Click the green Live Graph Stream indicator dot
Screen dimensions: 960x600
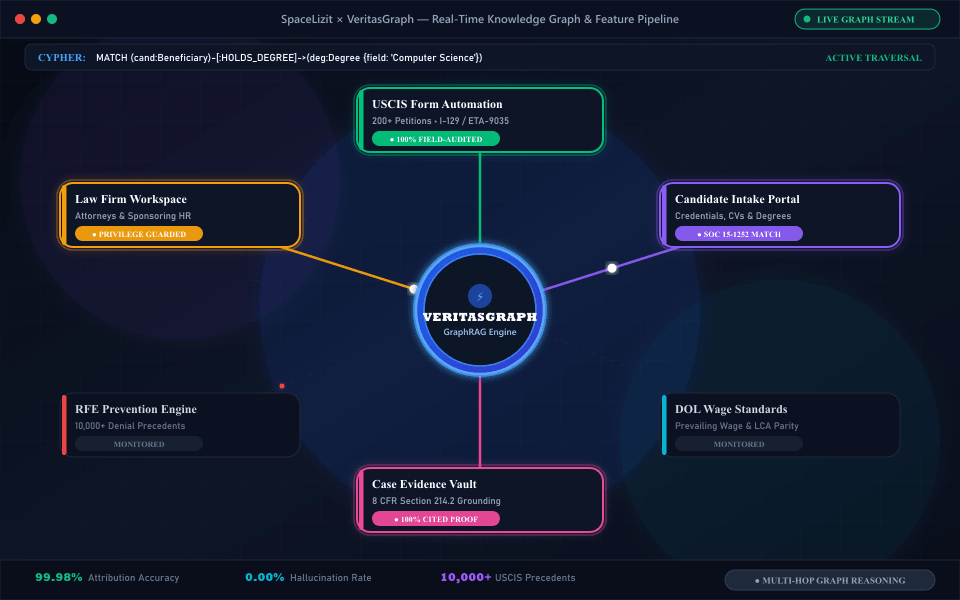[x=807, y=20]
